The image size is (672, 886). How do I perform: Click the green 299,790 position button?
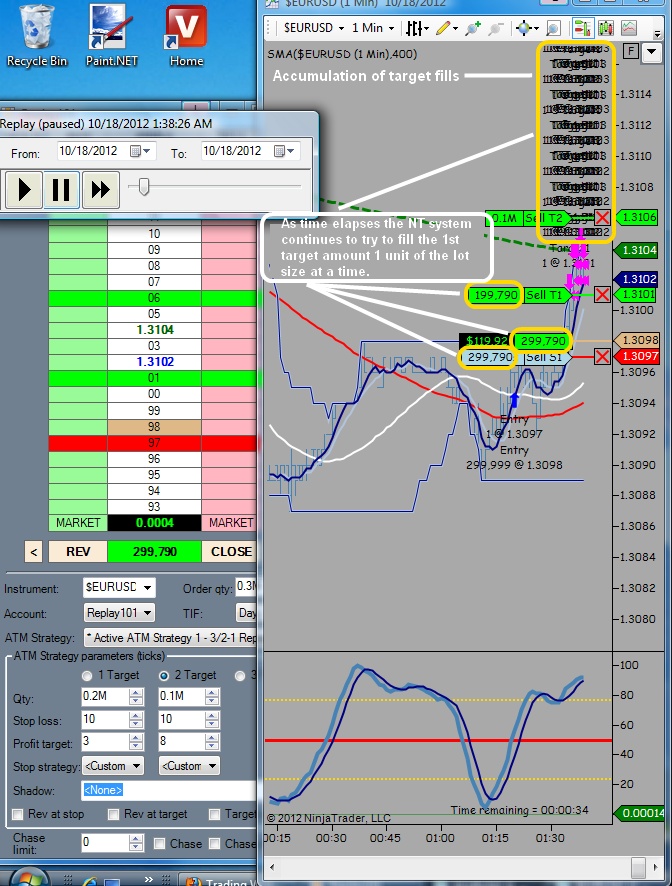154,551
